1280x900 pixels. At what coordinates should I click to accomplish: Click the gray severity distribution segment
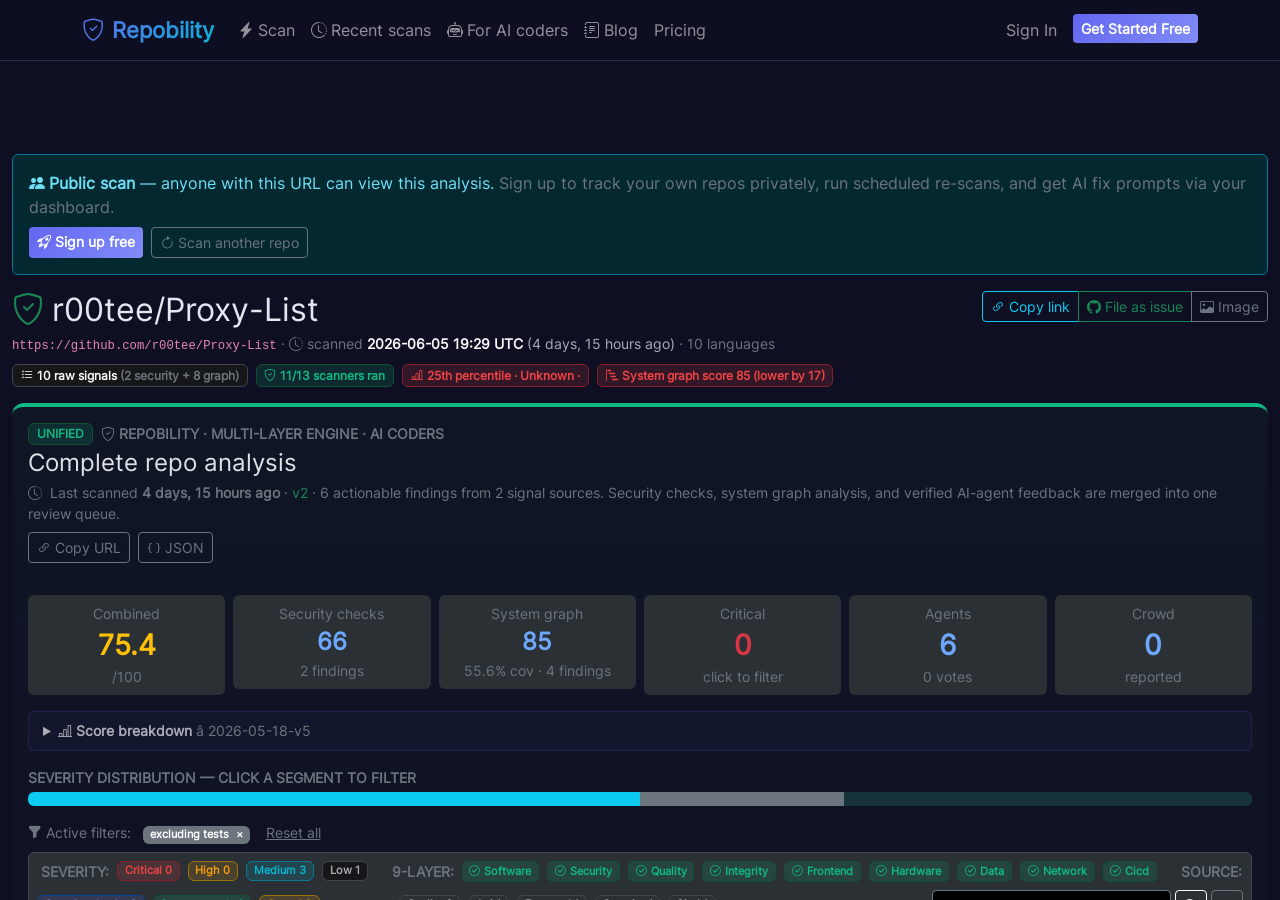tap(742, 799)
